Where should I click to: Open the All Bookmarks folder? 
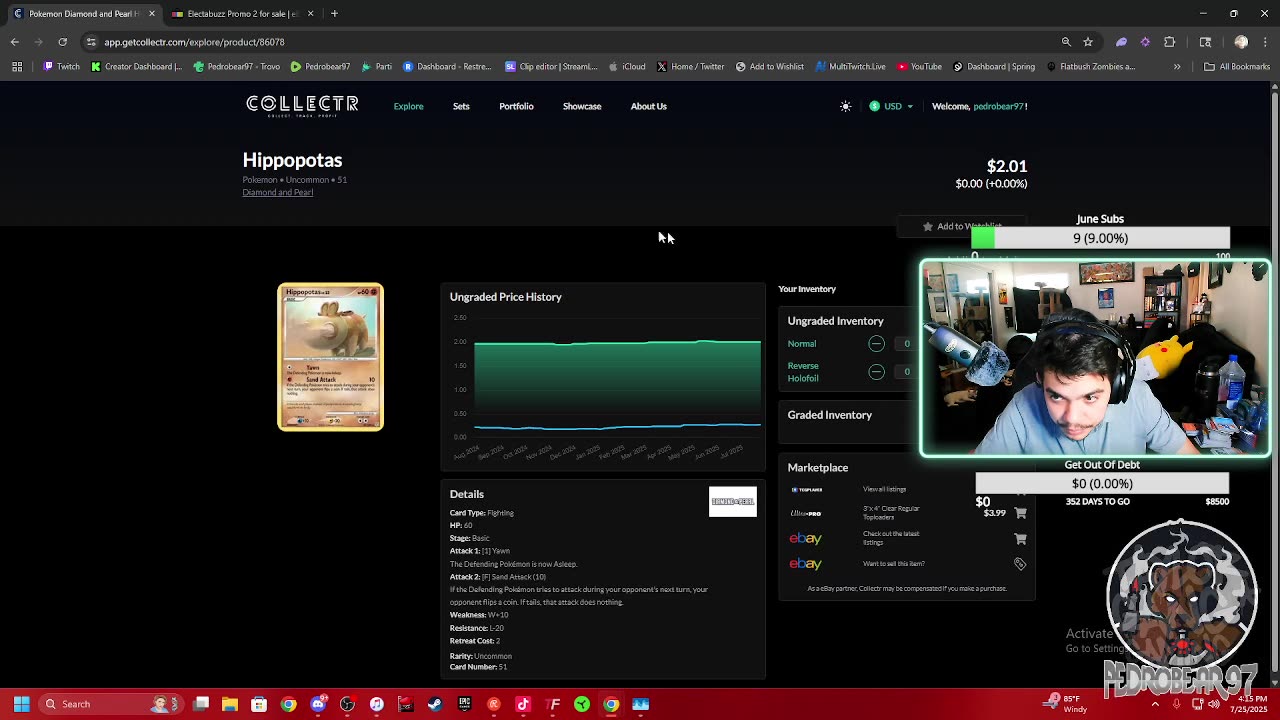pos(1237,67)
